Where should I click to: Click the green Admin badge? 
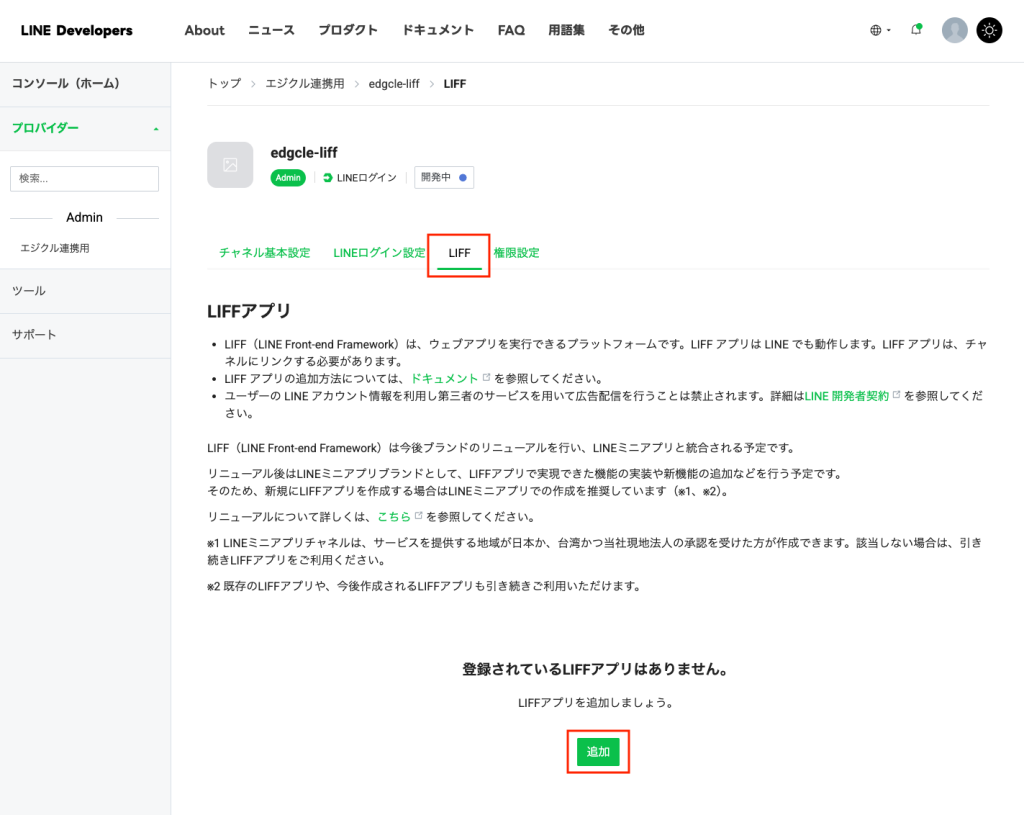point(288,178)
